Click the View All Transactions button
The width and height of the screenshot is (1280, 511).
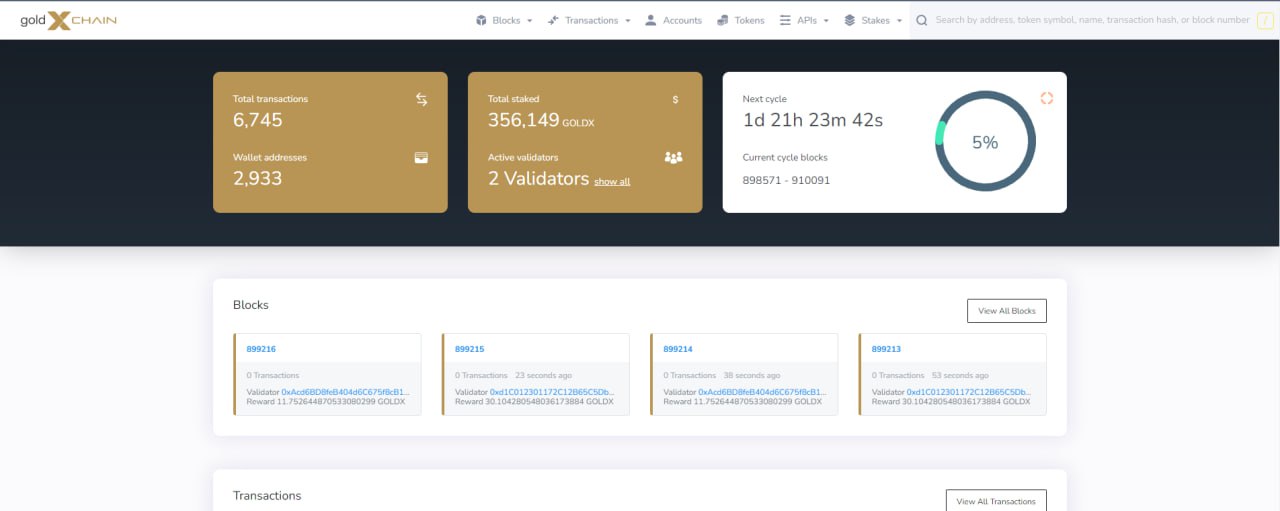[995, 501]
